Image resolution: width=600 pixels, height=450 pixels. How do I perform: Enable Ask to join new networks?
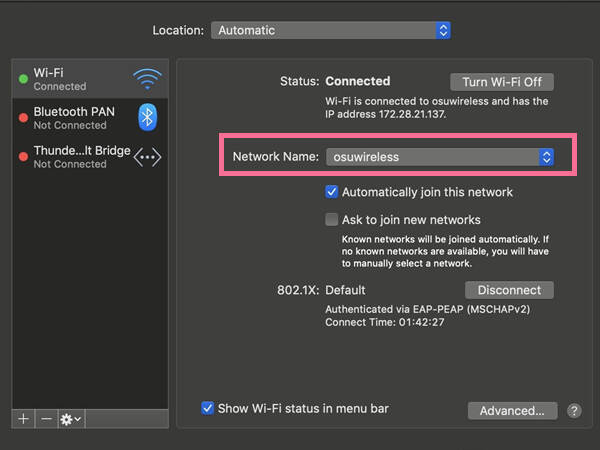331,220
